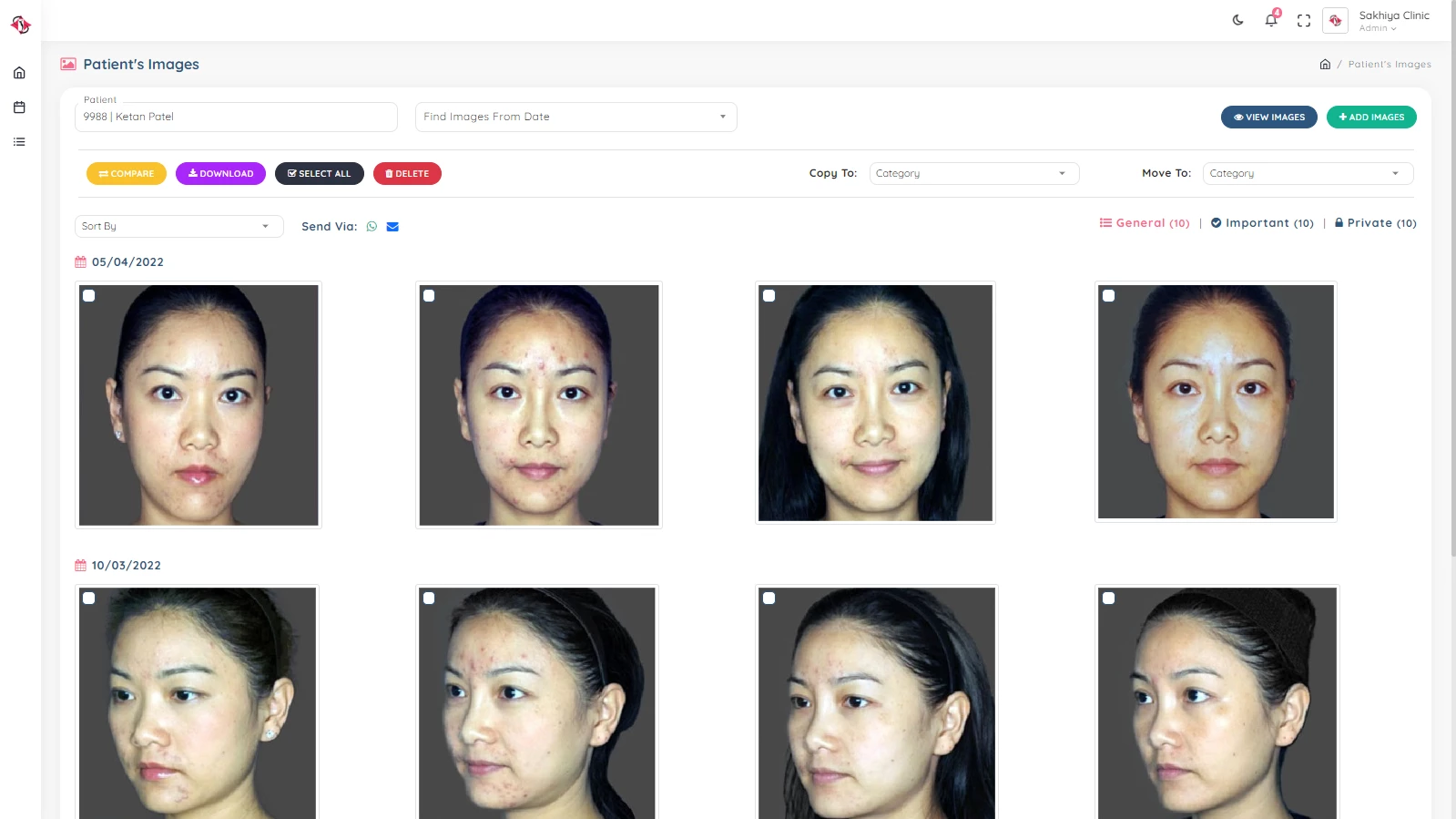This screenshot has width=1456, height=819.
Task: Enter fullscreen with the expand icon
Action: pyautogui.click(x=1304, y=20)
